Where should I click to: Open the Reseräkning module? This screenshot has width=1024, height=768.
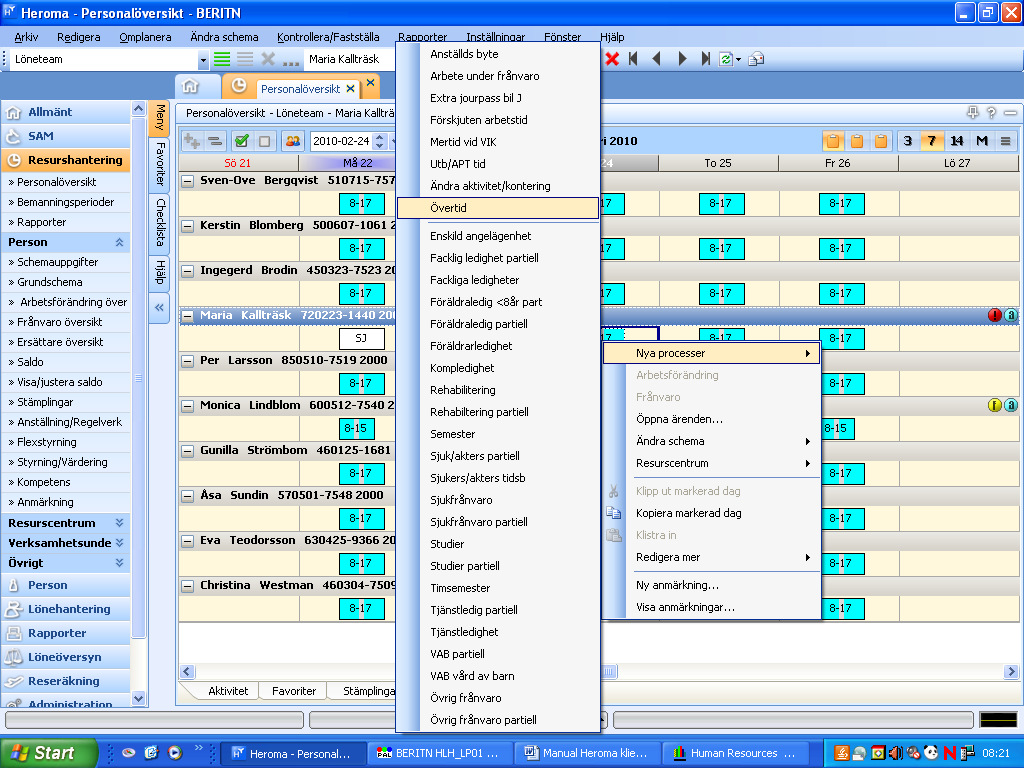point(65,681)
